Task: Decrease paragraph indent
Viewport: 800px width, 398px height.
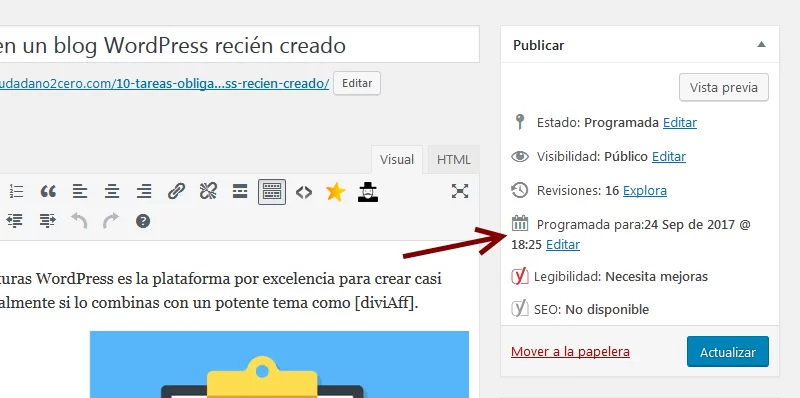Action: 15,221
